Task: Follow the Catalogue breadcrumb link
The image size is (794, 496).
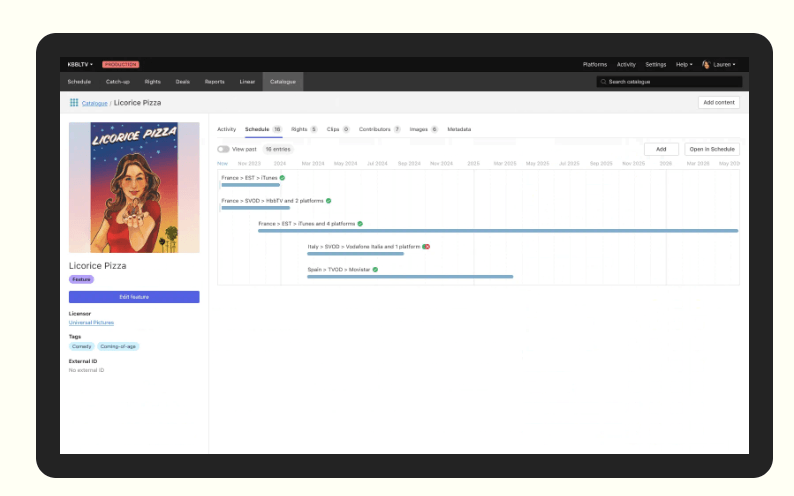Action: point(95,103)
